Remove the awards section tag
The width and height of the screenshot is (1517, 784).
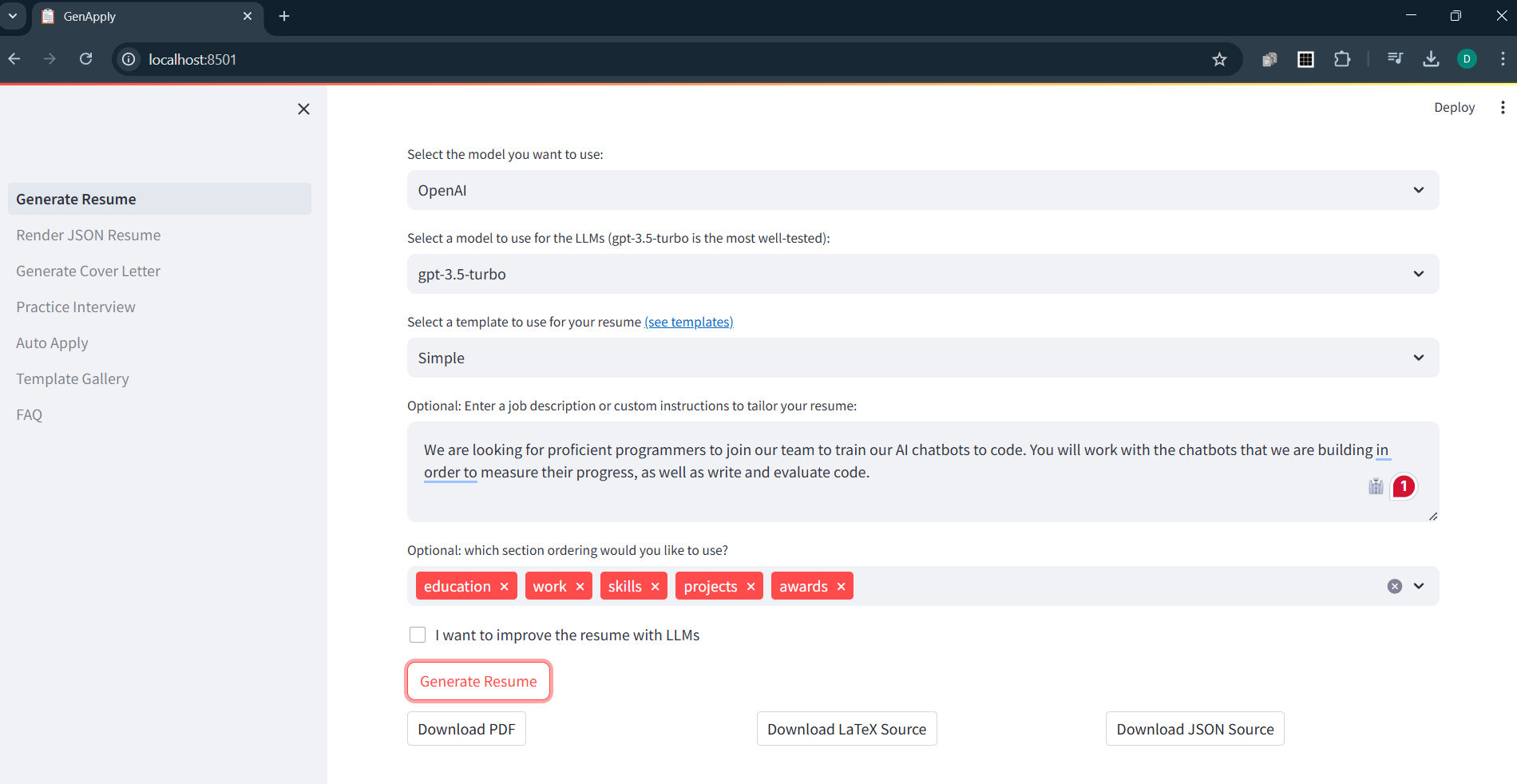(x=841, y=587)
